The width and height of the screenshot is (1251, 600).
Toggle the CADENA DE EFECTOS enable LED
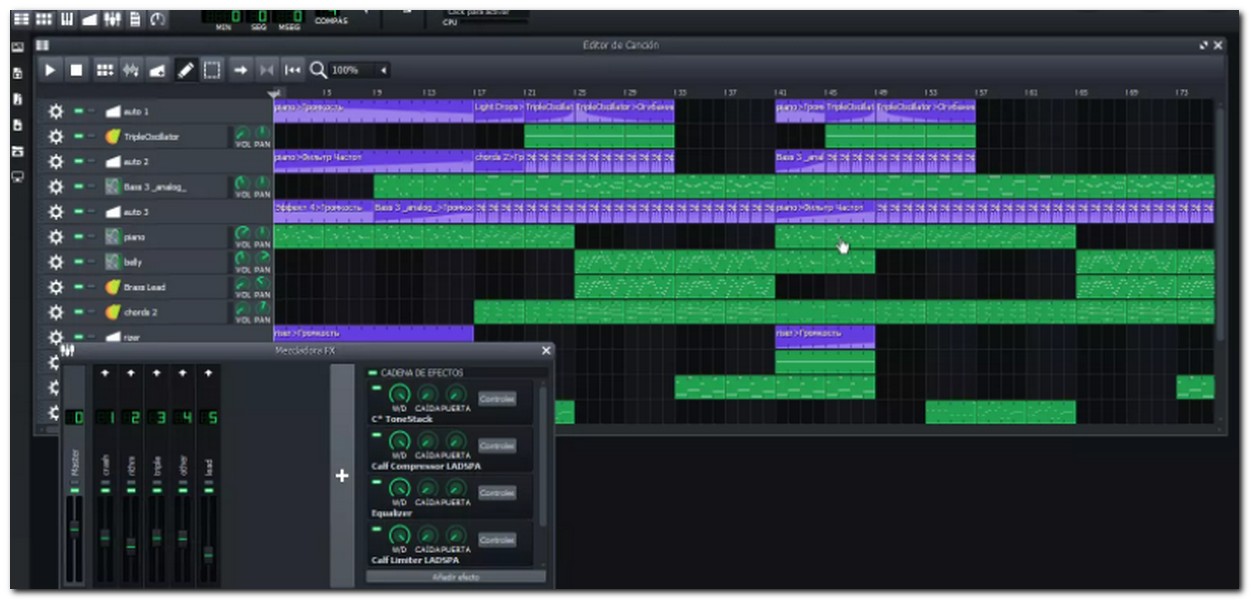(x=373, y=373)
